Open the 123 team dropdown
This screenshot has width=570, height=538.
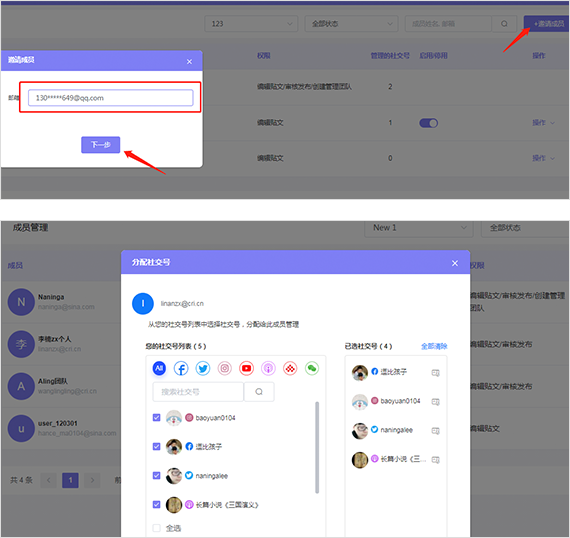point(251,24)
